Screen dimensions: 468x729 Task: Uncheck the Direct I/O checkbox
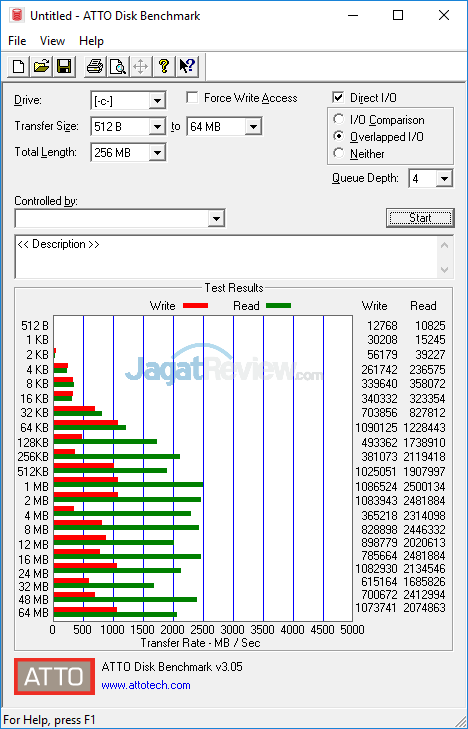pyautogui.click(x=338, y=98)
